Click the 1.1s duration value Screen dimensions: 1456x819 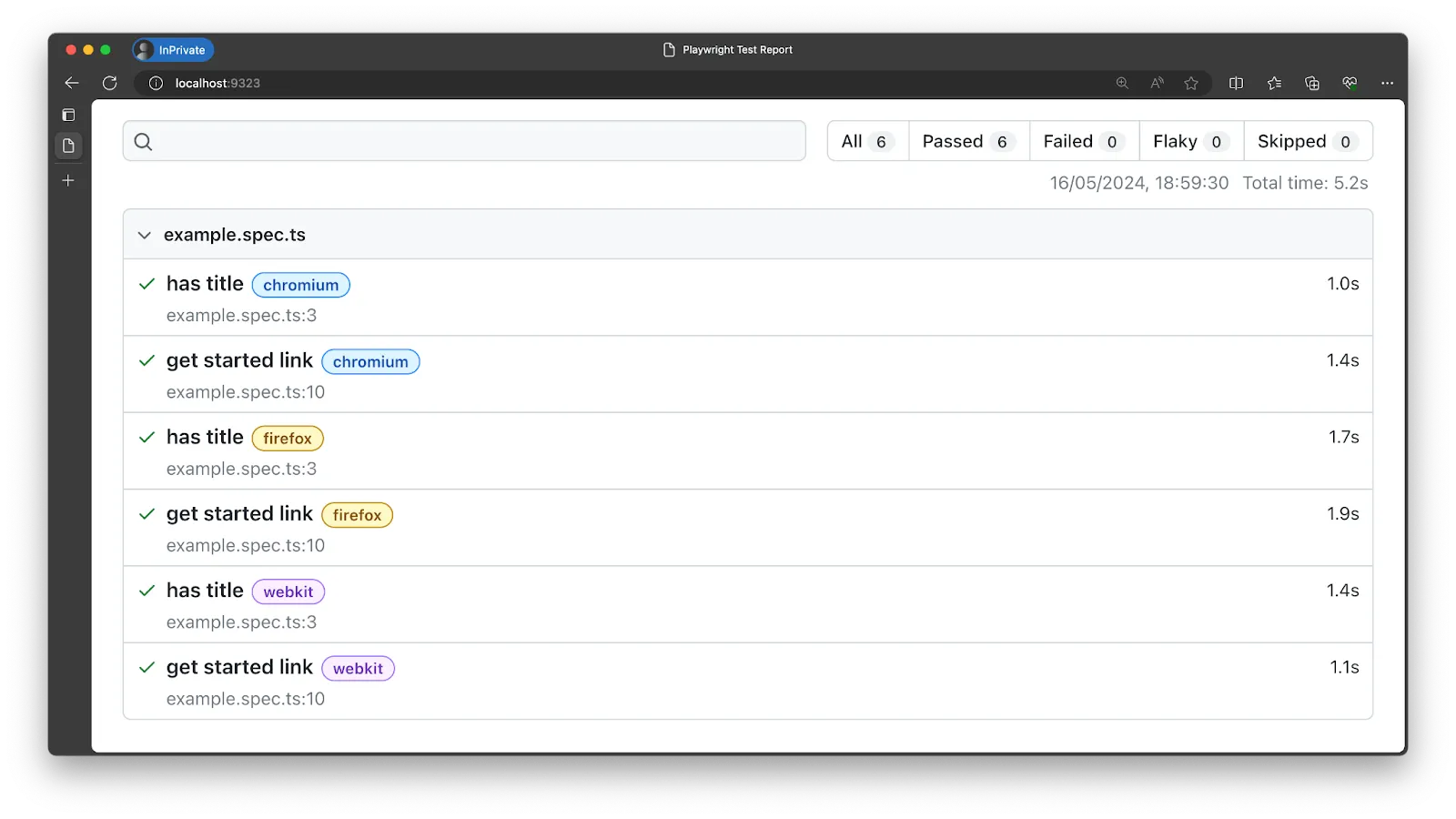(1344, 667)
